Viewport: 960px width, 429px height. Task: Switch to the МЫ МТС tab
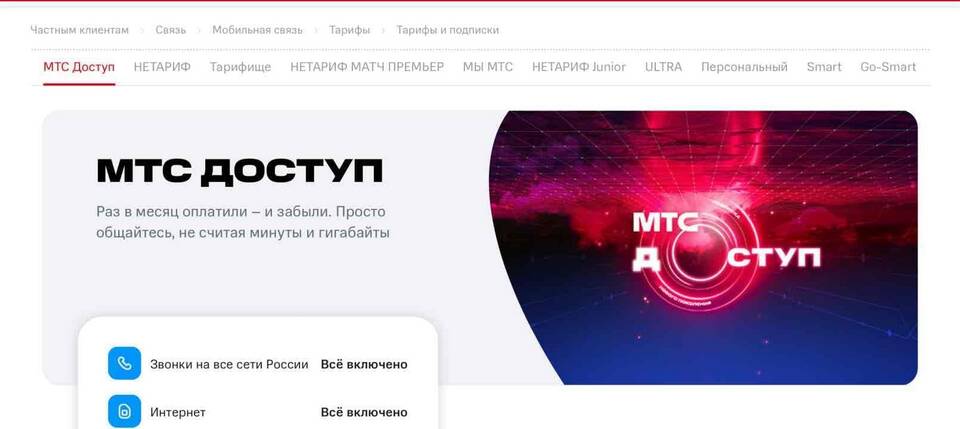click(488, 67)
